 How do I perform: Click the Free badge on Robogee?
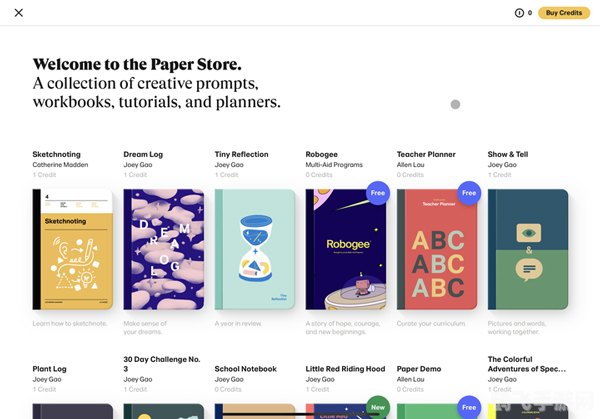coord(377,193)
